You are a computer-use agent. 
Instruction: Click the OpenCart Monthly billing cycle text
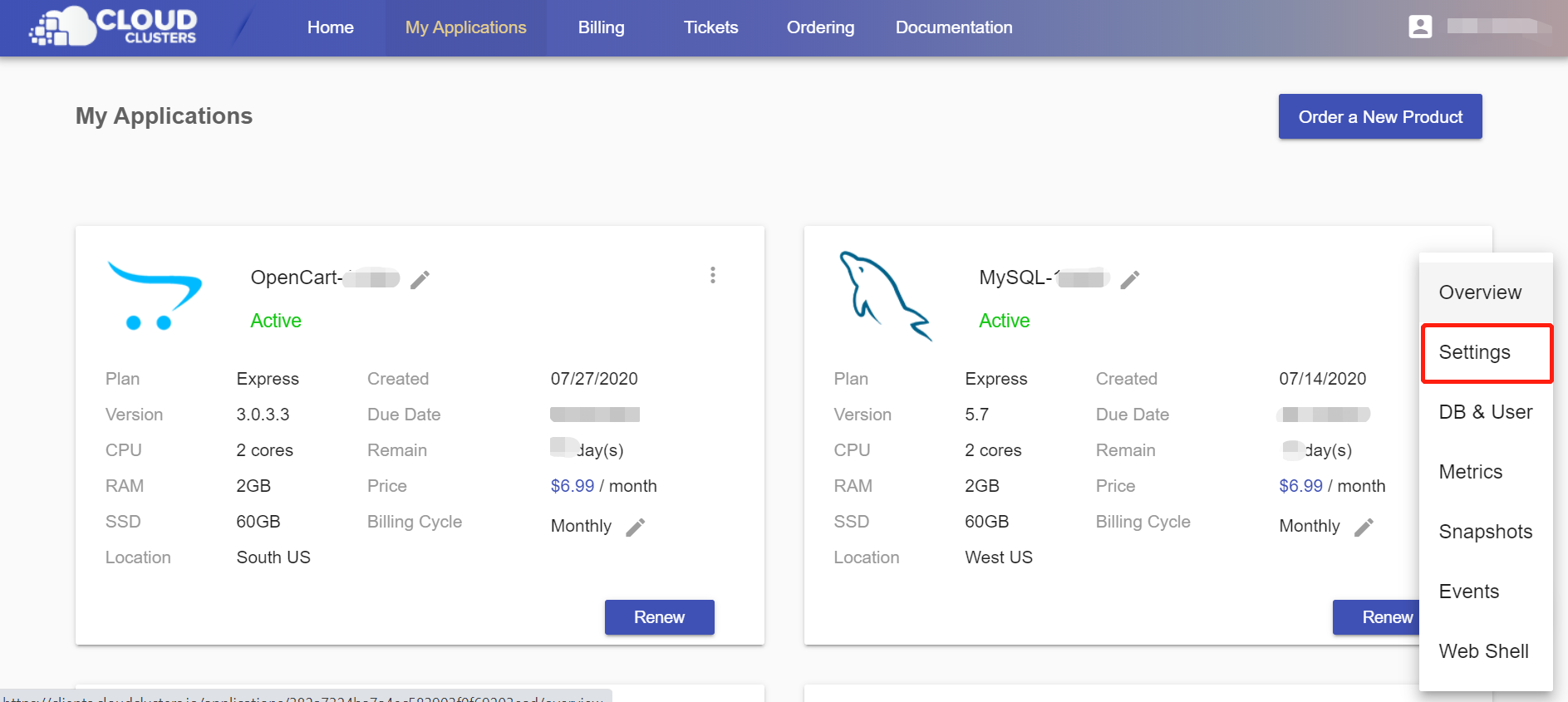[581, 526]
